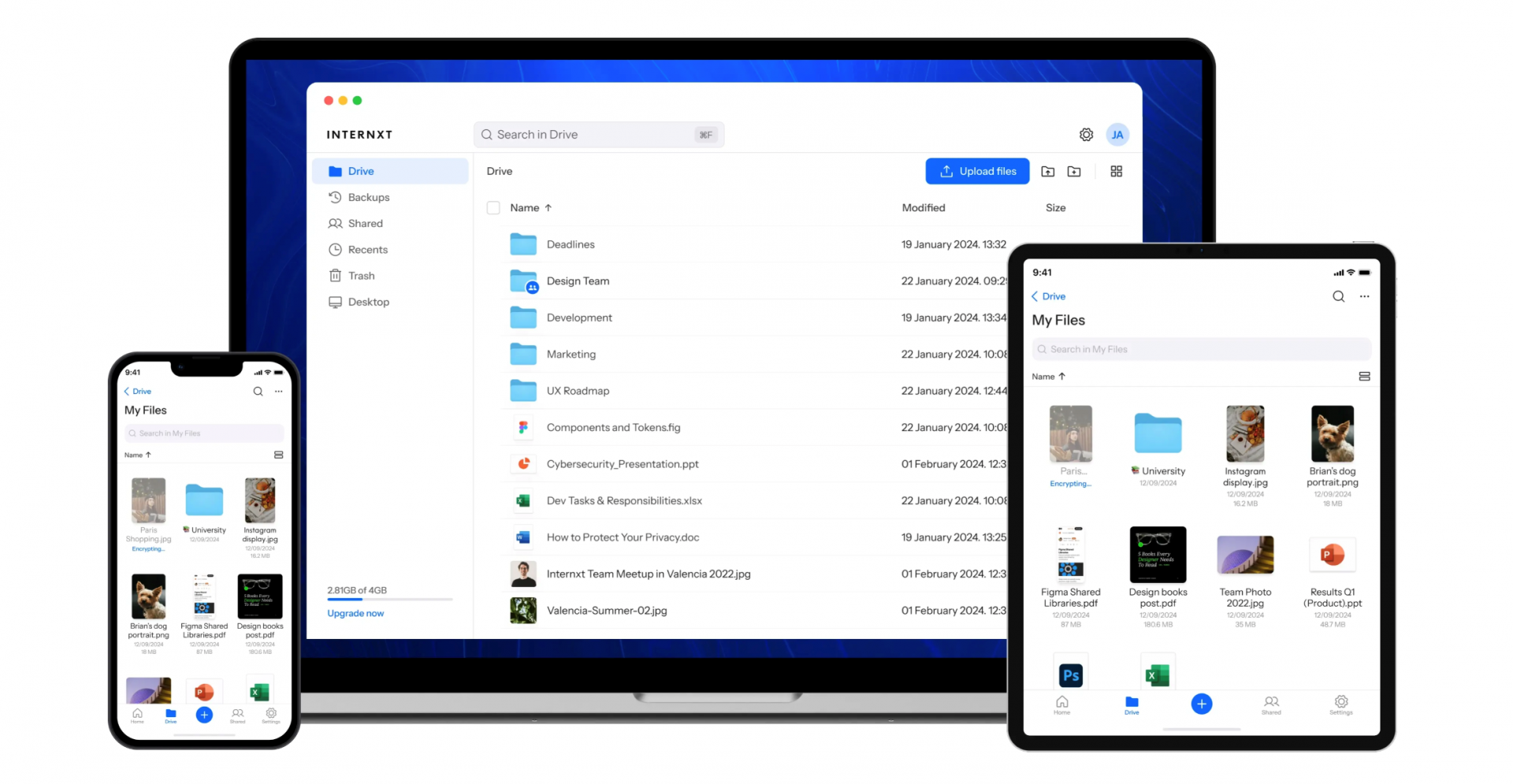The image size is (1513, 784).
Task: Tap the blue plus button on tablet
Action: (1201, 704)
